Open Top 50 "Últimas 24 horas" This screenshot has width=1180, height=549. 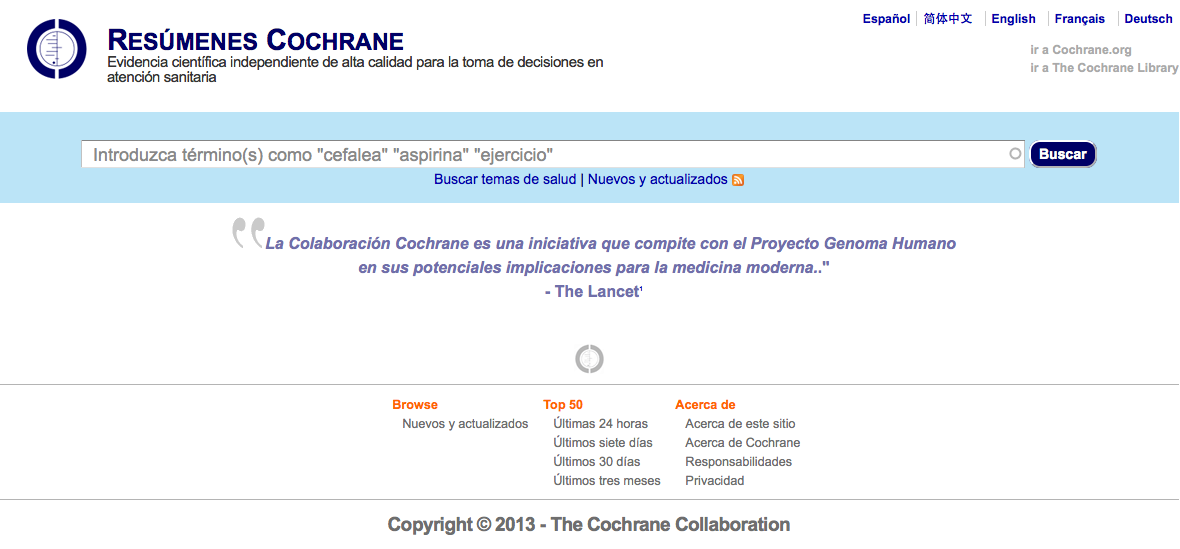click(x=601, y=423)
